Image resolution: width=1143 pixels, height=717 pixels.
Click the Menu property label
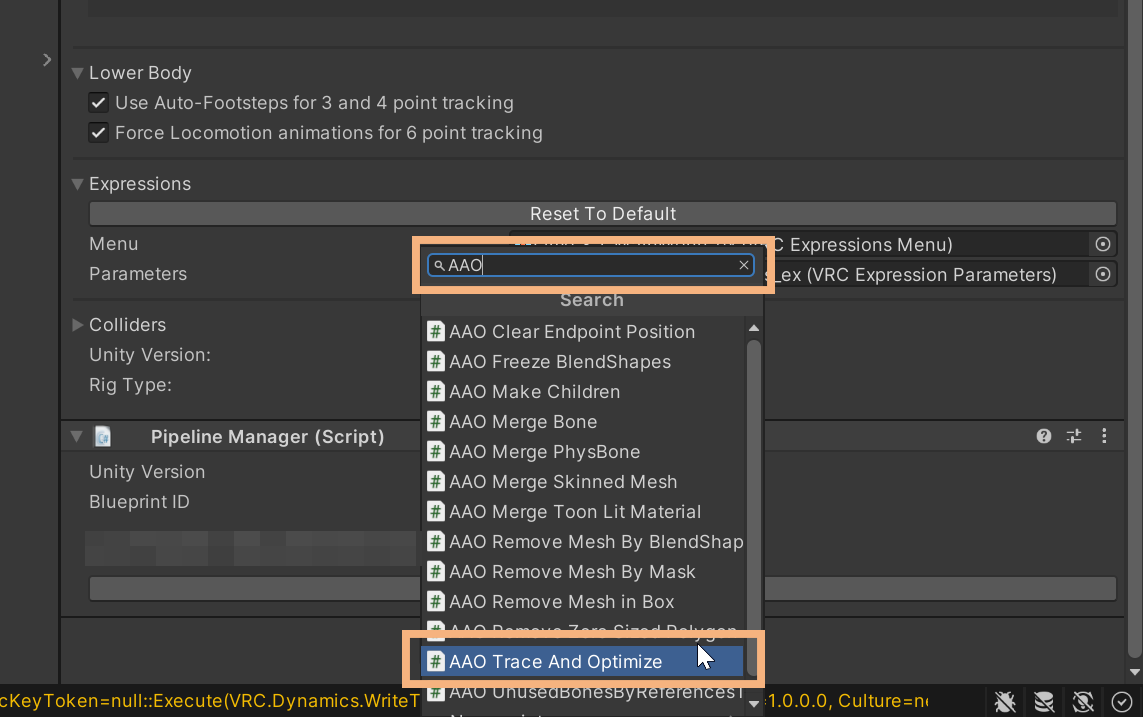pos(114,244)
